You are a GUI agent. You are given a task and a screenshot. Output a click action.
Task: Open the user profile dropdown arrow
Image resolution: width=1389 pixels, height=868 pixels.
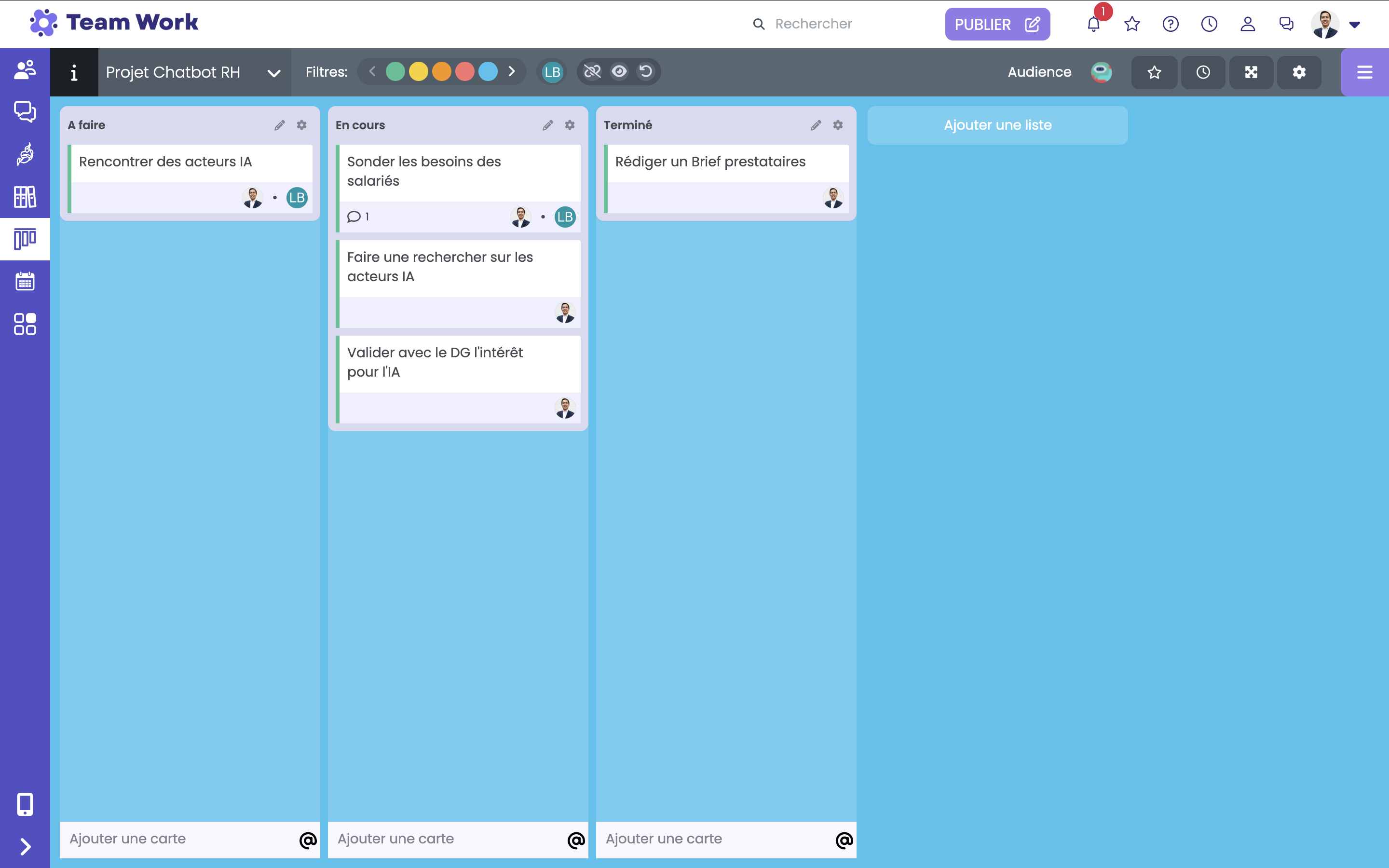1355,25
